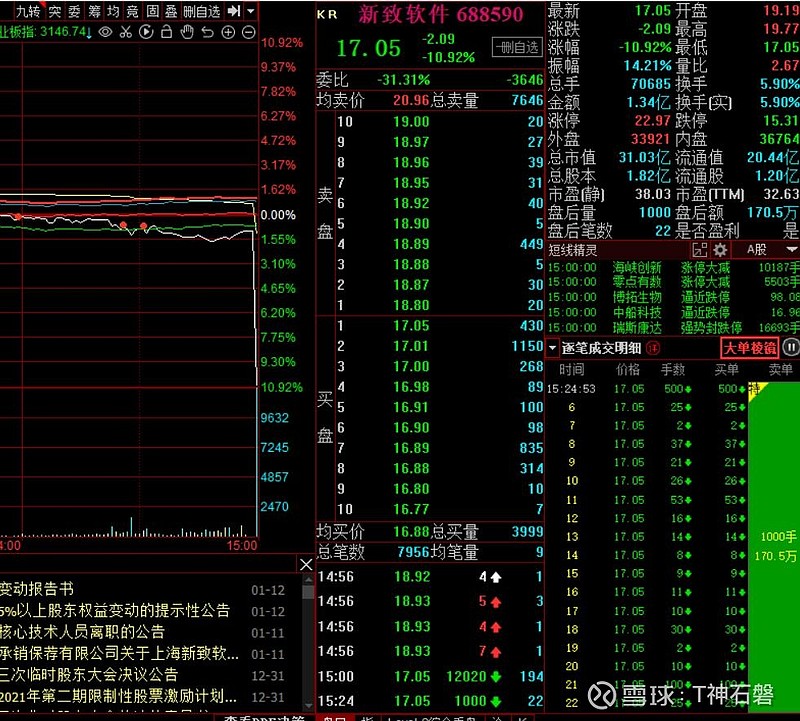Click the undo arrow icon
This screenshot has height=721, width=800.
tap(206, 32)
